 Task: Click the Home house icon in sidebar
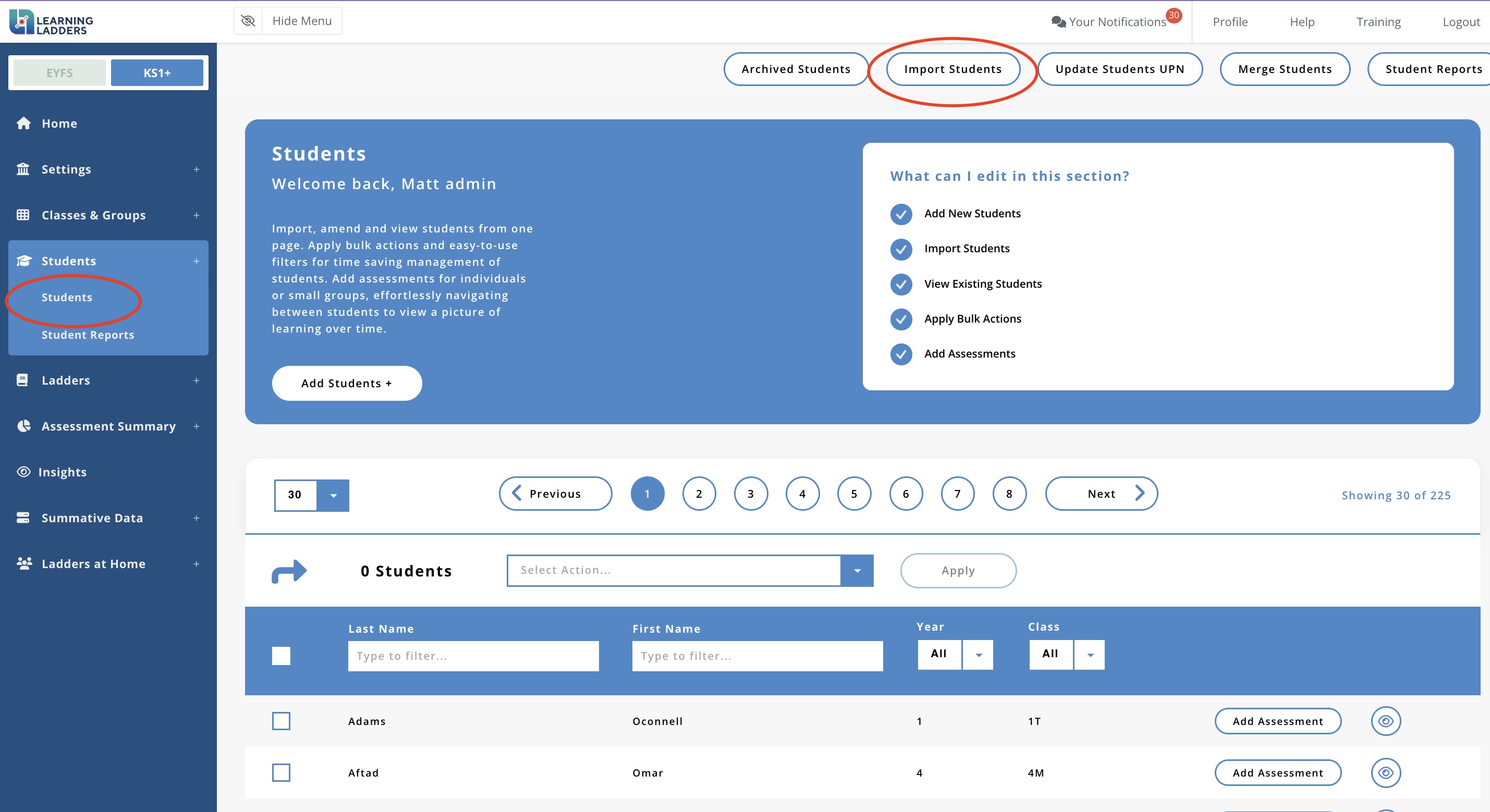point(23,123)
